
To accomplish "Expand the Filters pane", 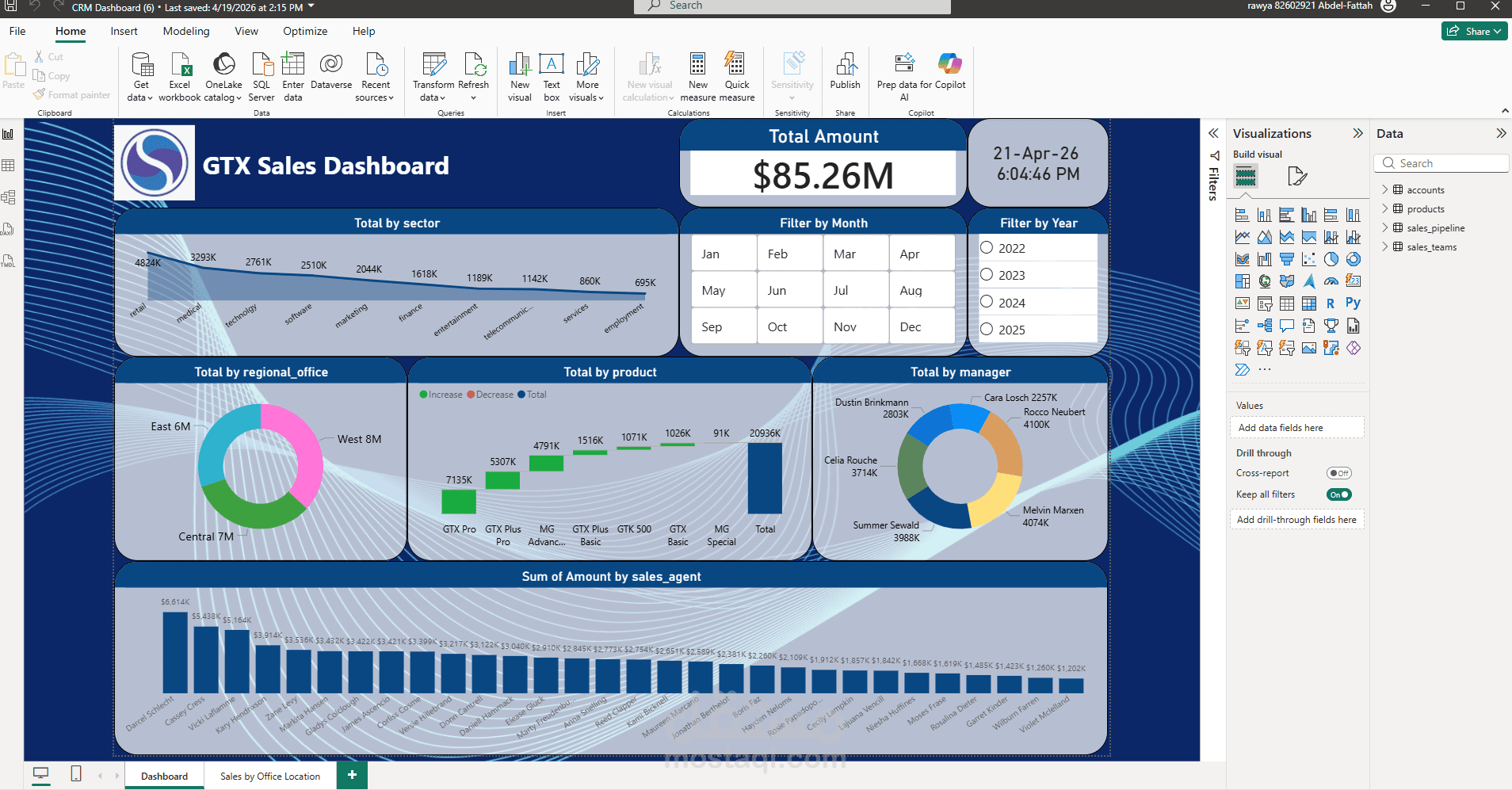I will click(x=1213, y=133).
